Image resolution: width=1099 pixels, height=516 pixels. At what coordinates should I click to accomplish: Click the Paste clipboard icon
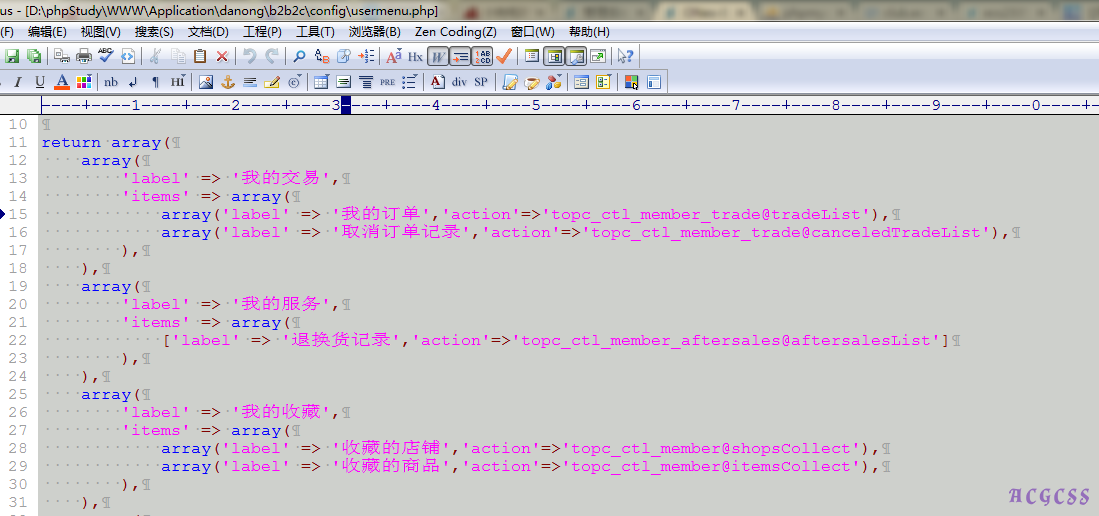pyautogui.click(x=200, y=56)
